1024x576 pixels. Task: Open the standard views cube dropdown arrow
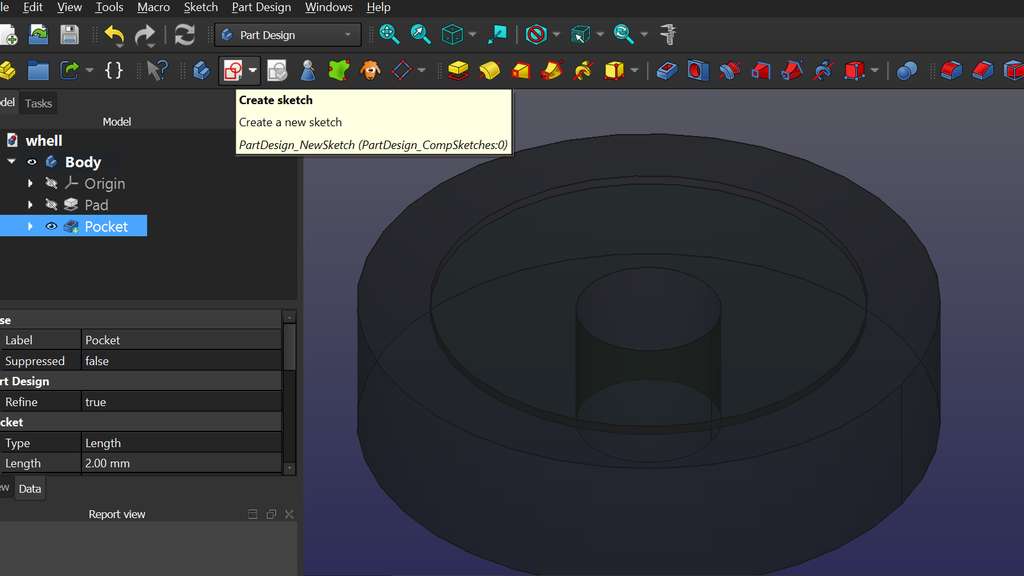(x=473, y=35)
